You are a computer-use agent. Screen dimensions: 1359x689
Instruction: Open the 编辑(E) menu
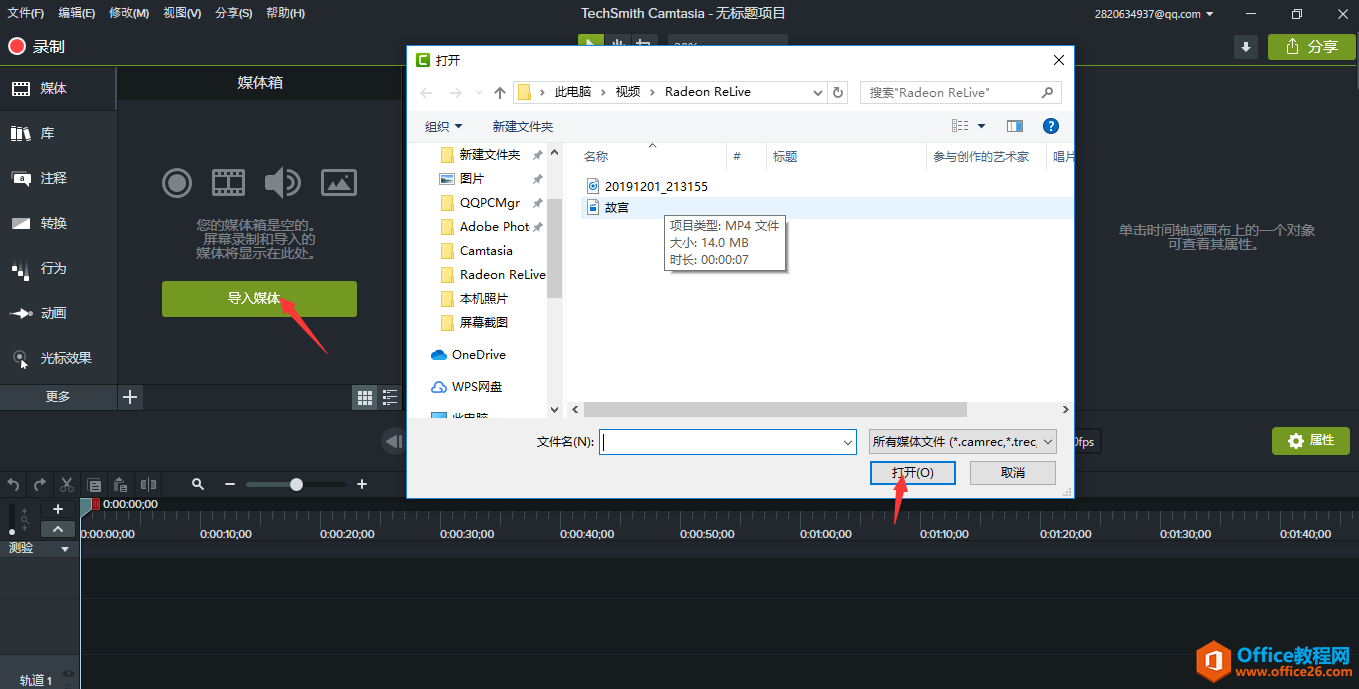pyautogui.click(x=77, y=13)
